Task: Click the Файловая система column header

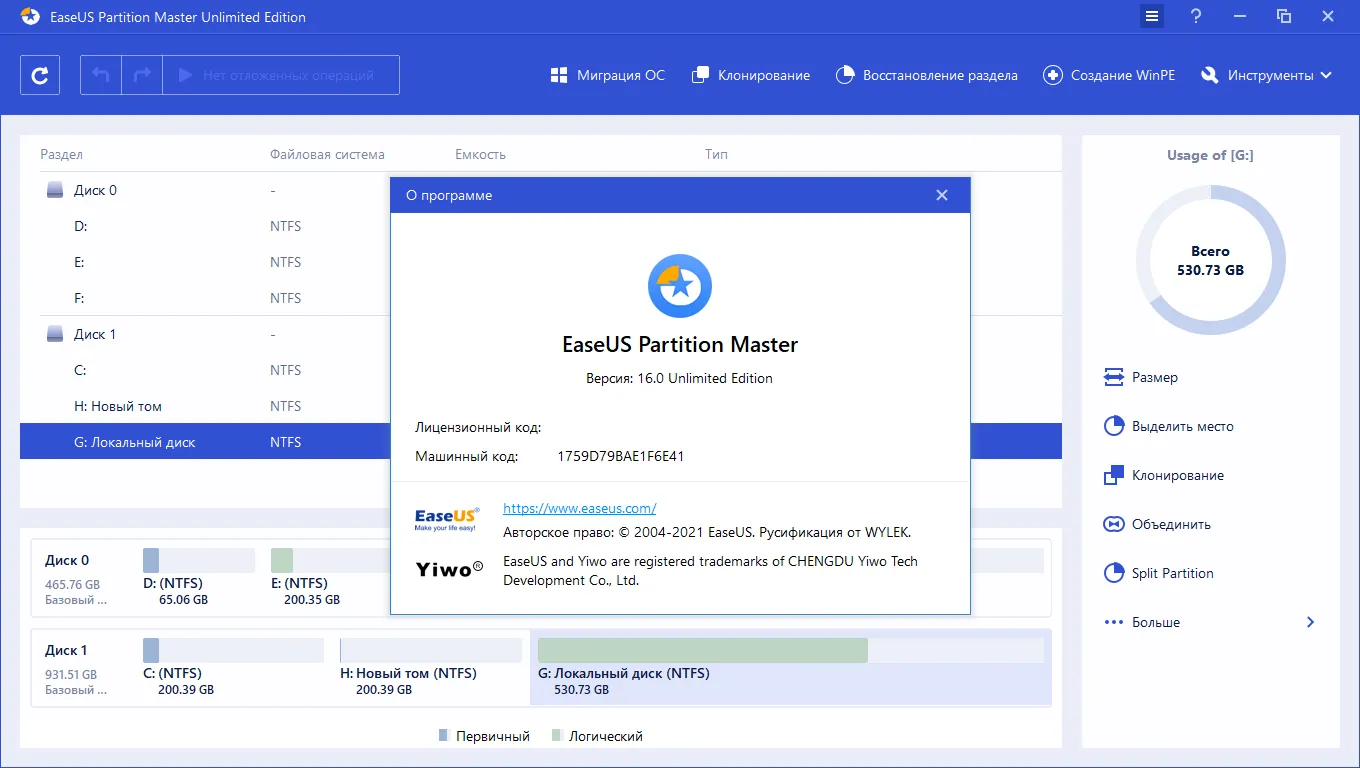Action: point(327,154)
